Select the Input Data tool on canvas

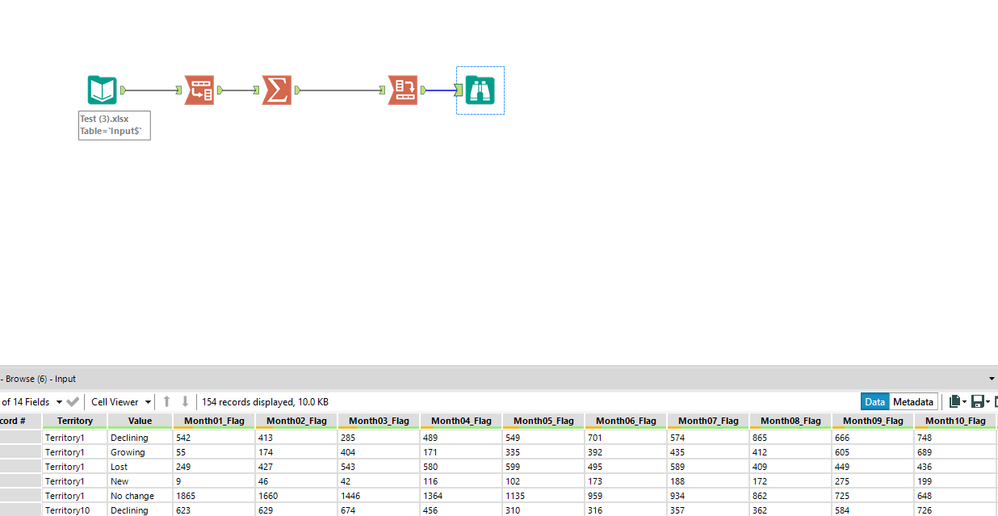coord(102,90)
